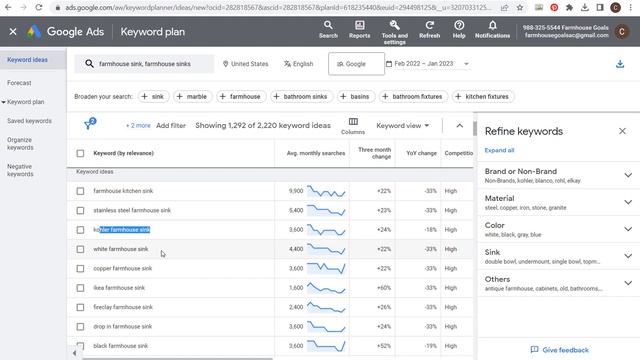The height and width of the screenshot is (360, 640).
Task: Open the Columns selector
Action: pos(353,126)
